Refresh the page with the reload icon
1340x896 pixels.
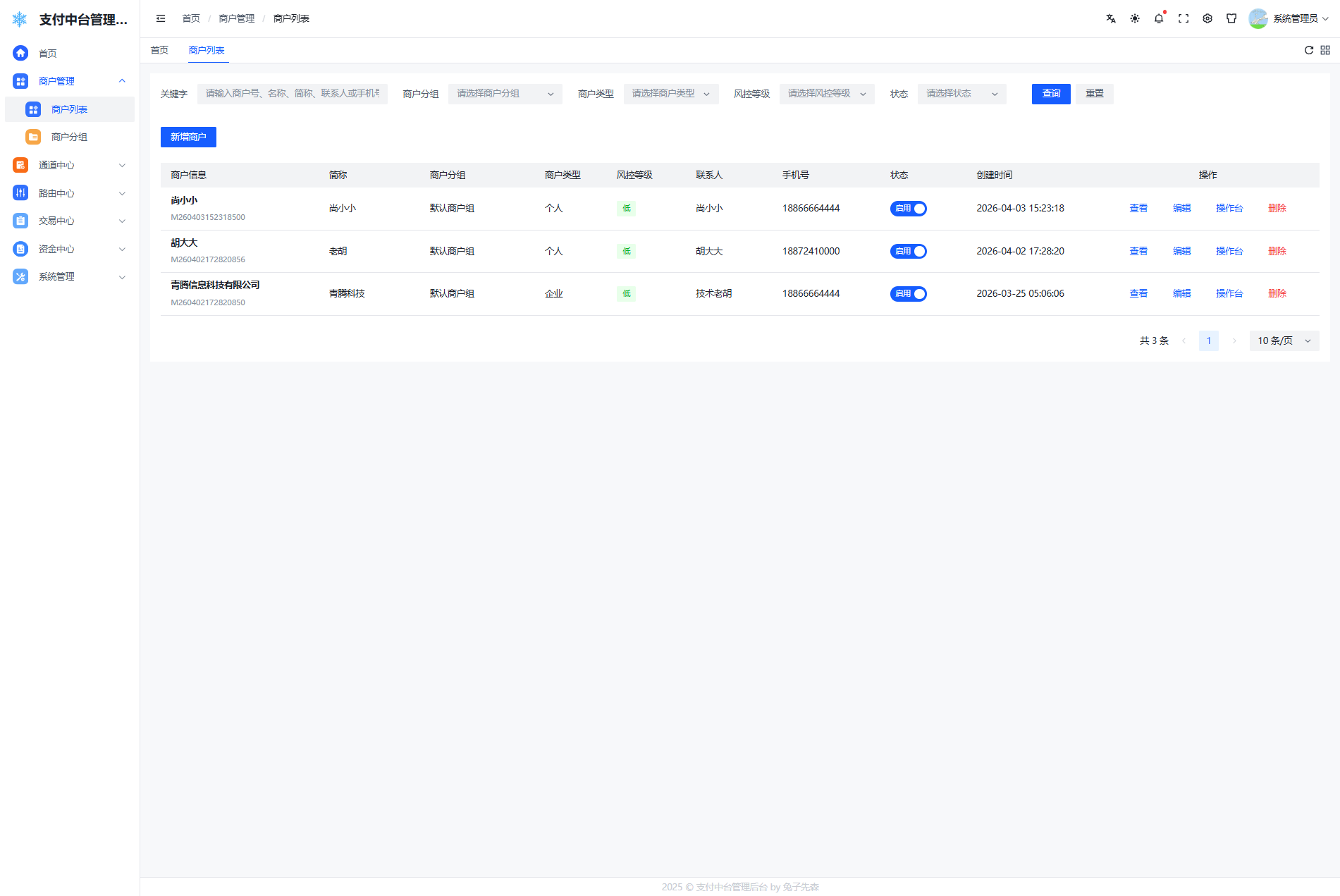point(1309,50)
